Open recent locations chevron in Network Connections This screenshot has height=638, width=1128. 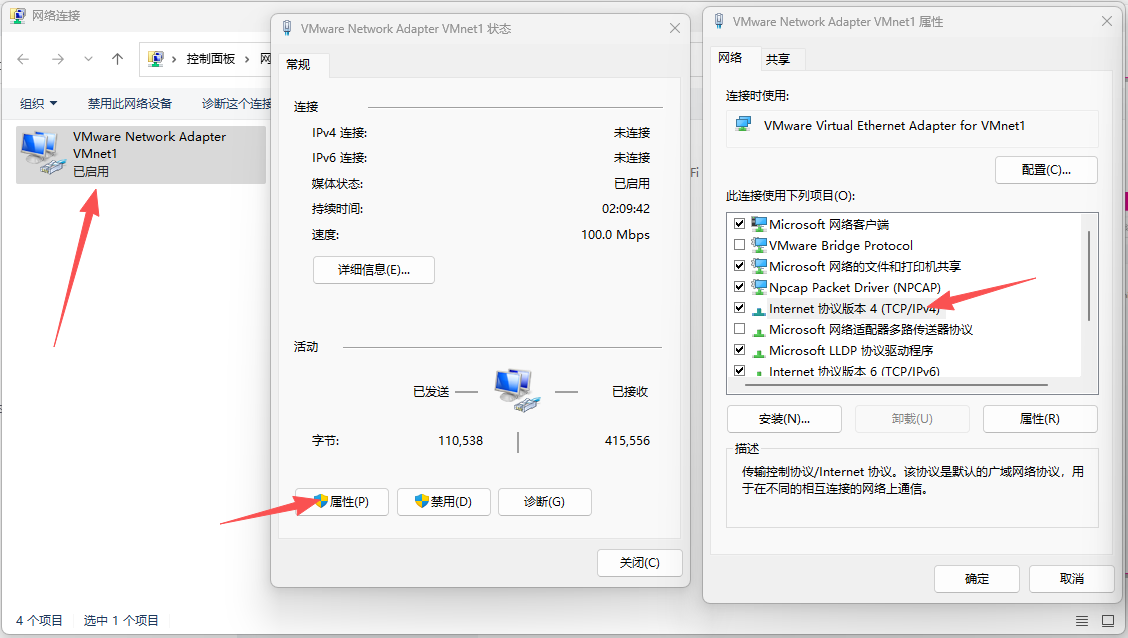[88, 59]
